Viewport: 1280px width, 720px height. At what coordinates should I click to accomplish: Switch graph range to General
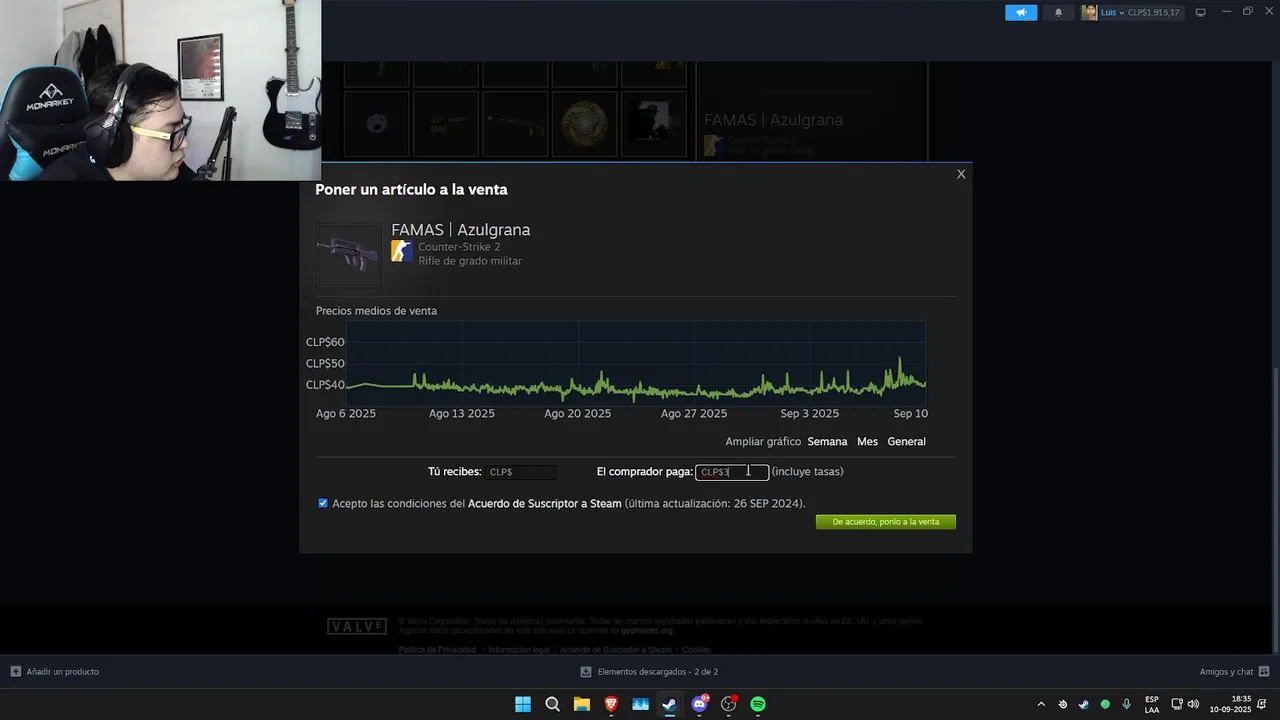[906, 441]
